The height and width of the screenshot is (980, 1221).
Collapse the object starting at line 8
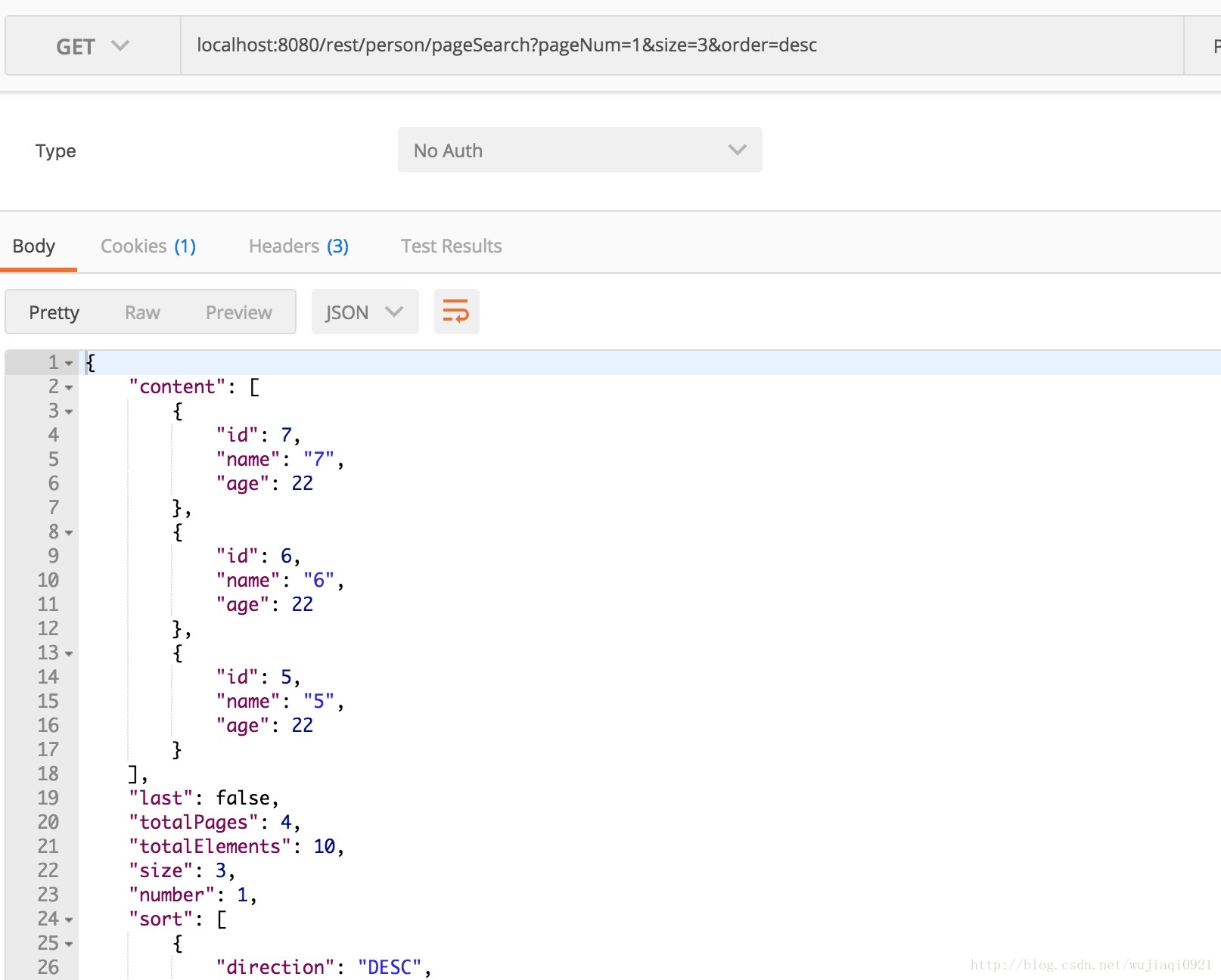point(69,533)
